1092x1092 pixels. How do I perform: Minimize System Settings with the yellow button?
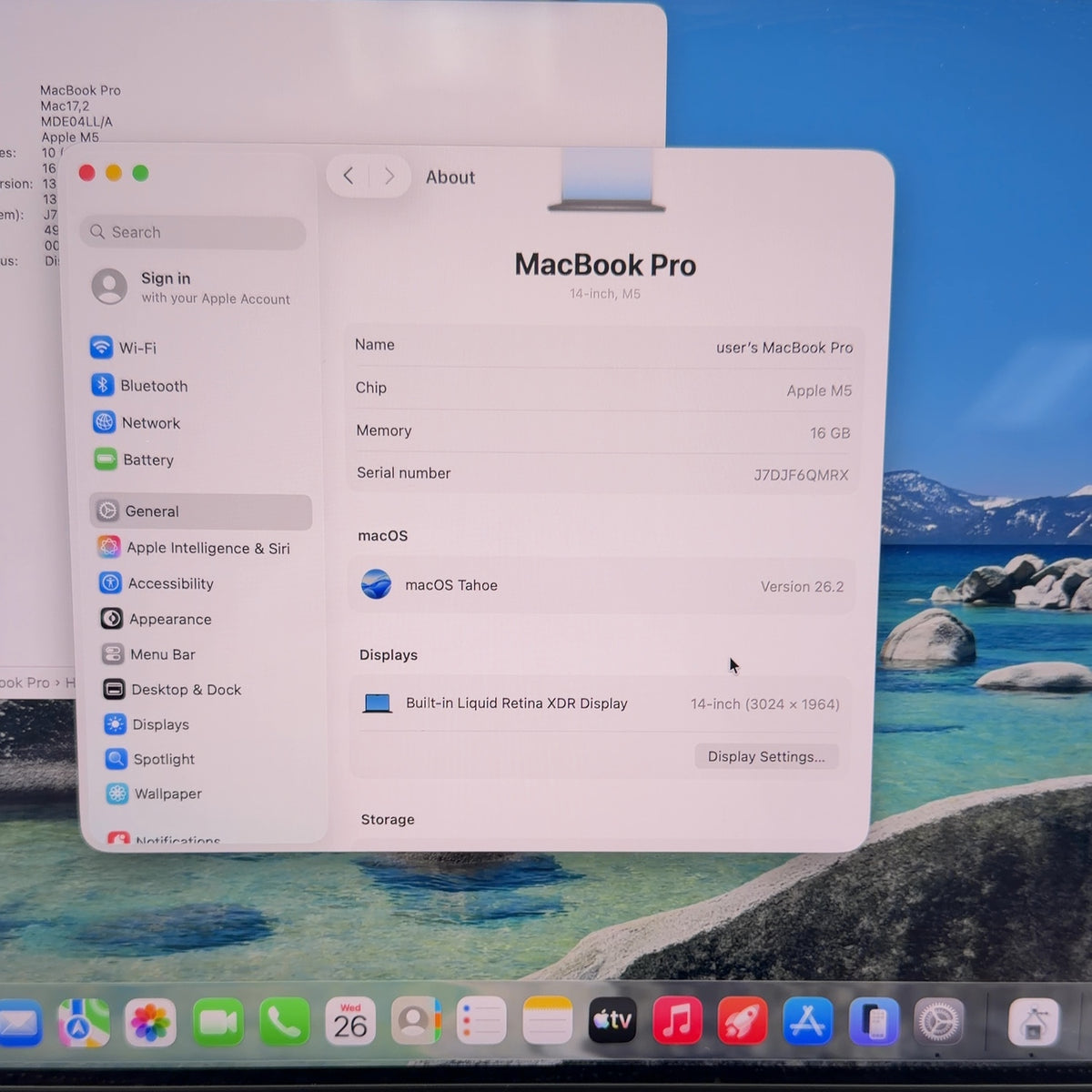click(114, 173)
